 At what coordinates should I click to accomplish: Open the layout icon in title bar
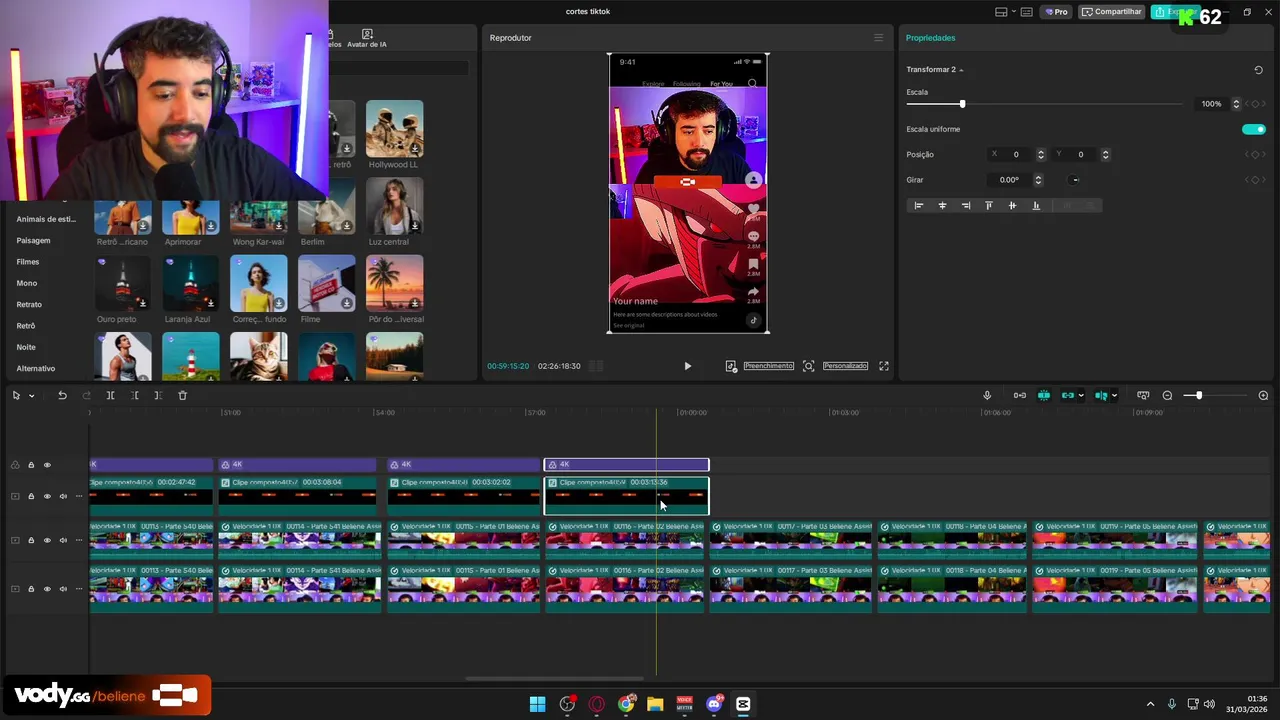[1001, 12]
